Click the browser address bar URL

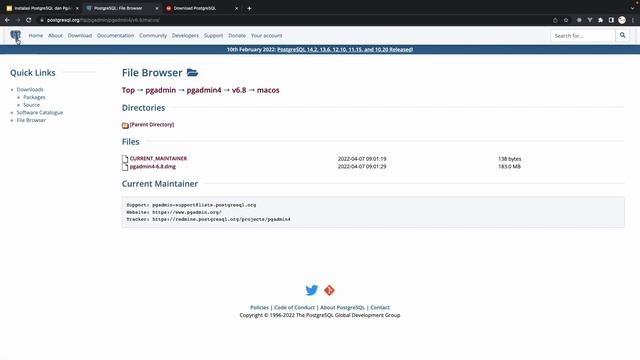click(x=103, y=20)
